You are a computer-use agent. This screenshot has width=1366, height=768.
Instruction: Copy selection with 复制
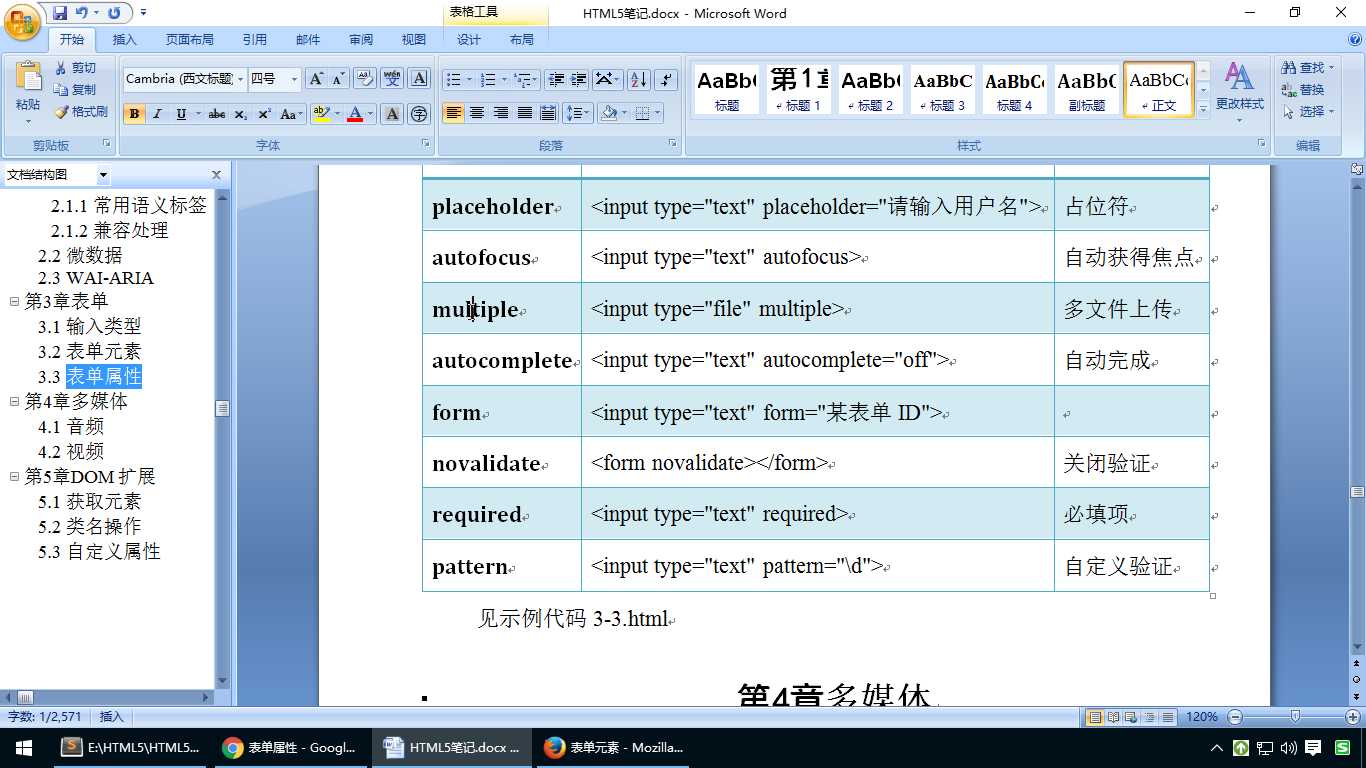[76, 90]
